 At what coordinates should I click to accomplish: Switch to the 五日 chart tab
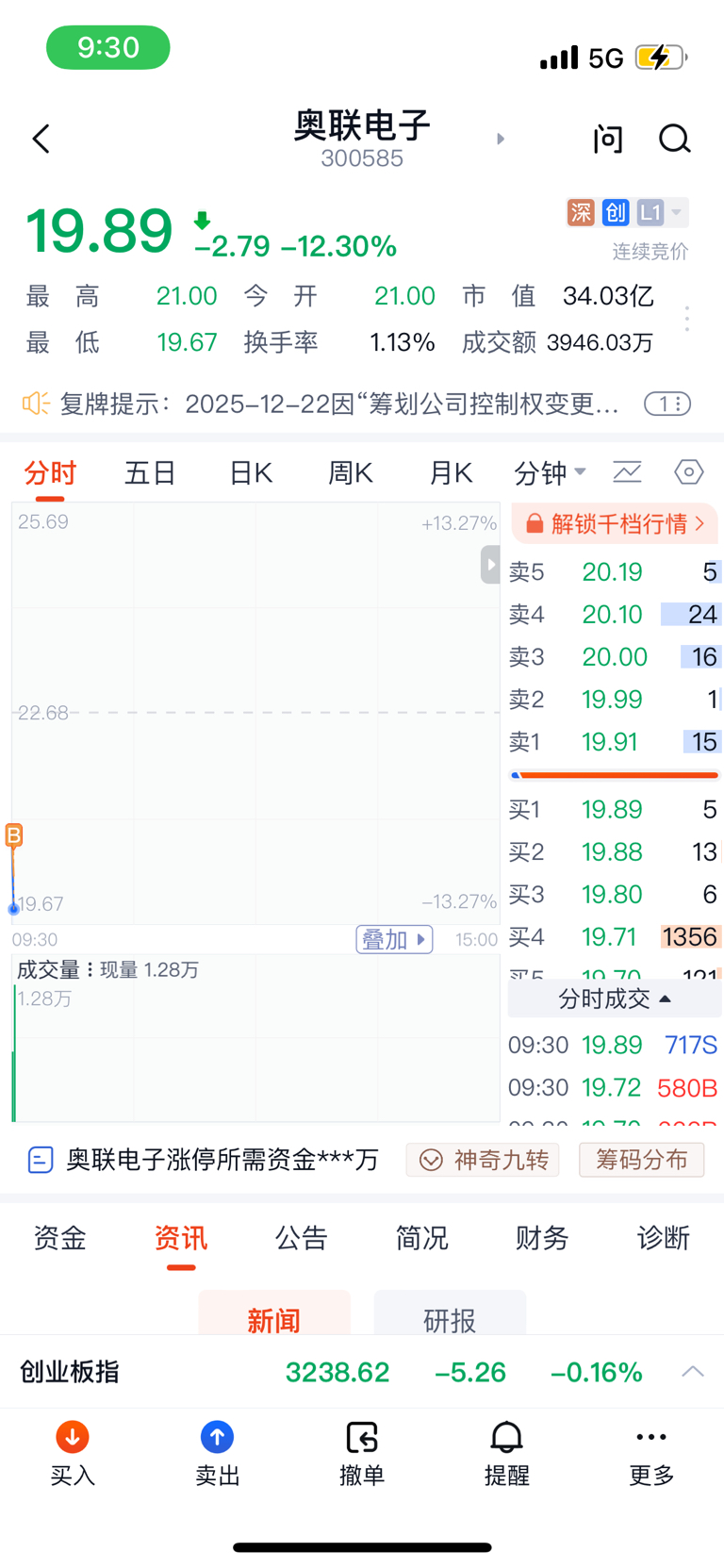150,472
